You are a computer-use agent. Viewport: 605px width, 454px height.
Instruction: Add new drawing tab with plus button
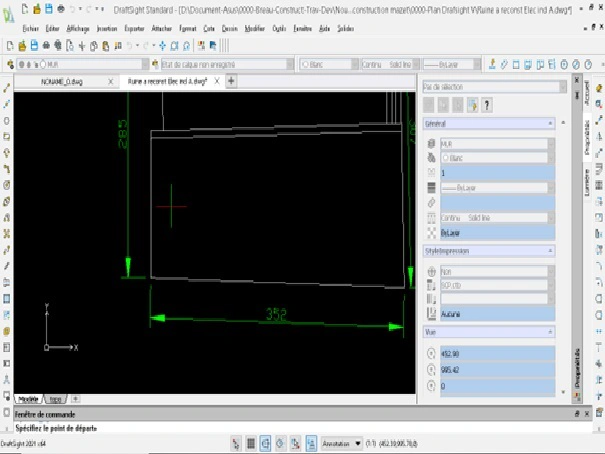(231, 80)
